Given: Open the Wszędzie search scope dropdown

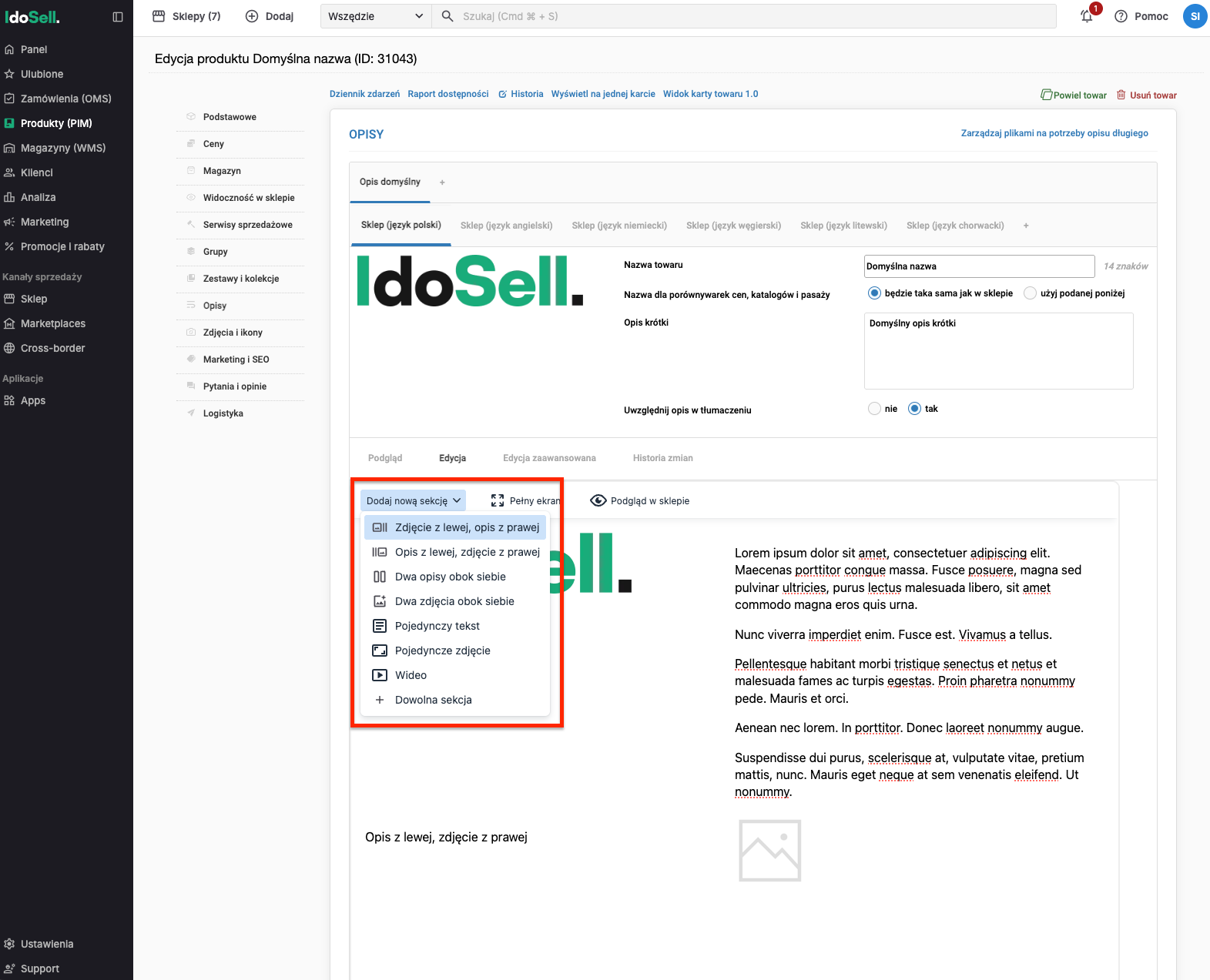Looking at the screenshot, I should [376, 16].
